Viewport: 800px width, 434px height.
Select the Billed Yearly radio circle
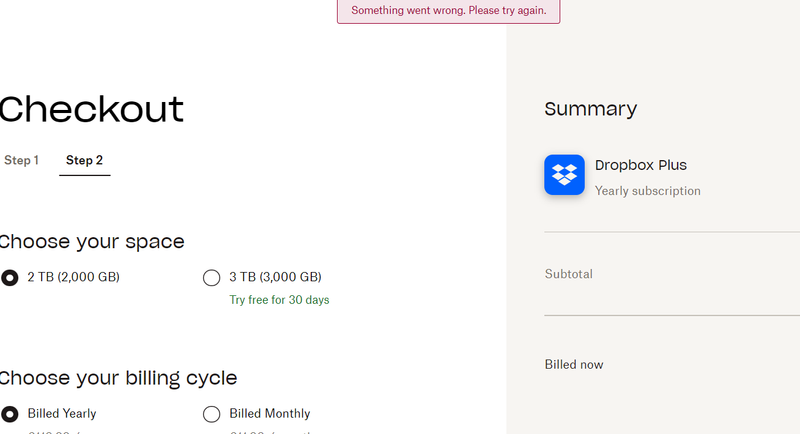coord(10,413)
